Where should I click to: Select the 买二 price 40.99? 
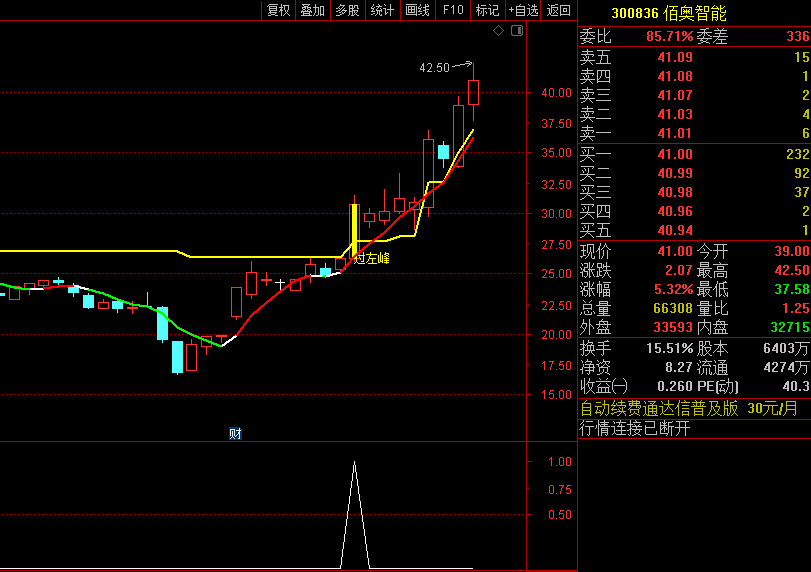675,173
